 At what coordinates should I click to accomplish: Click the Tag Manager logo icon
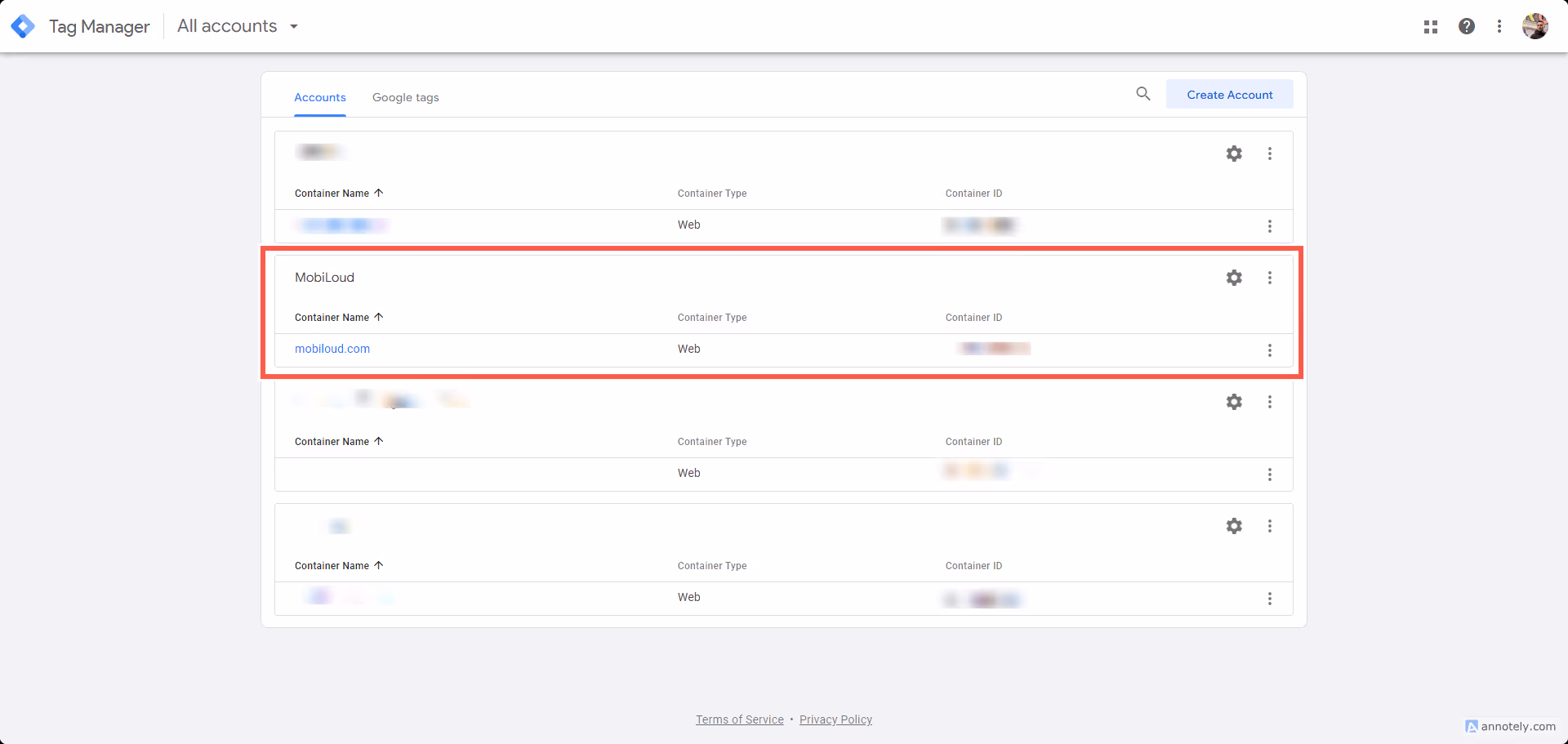click(23, 26)
